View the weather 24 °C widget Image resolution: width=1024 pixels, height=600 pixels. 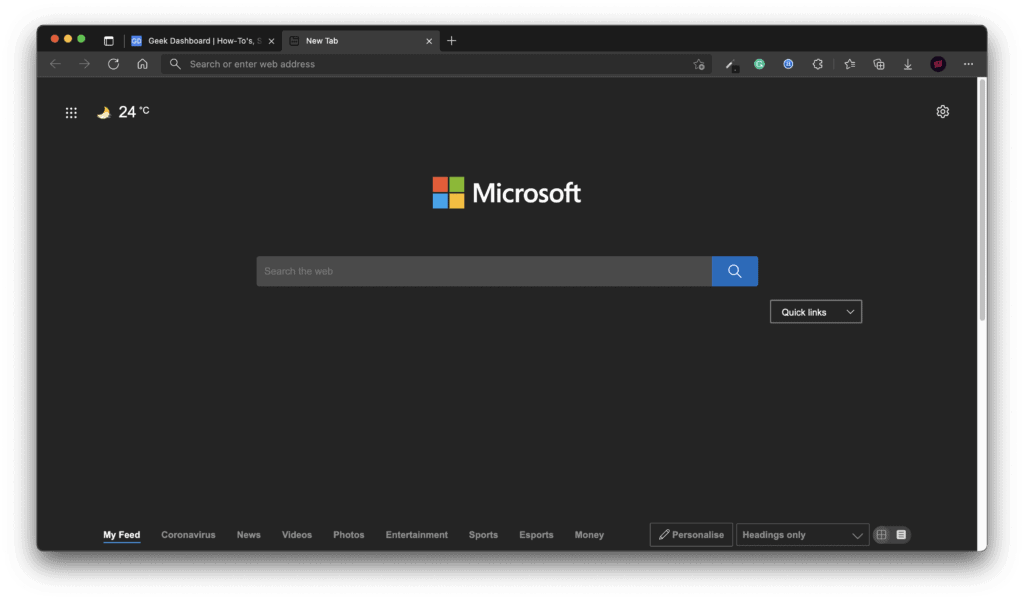click(123, 112)
